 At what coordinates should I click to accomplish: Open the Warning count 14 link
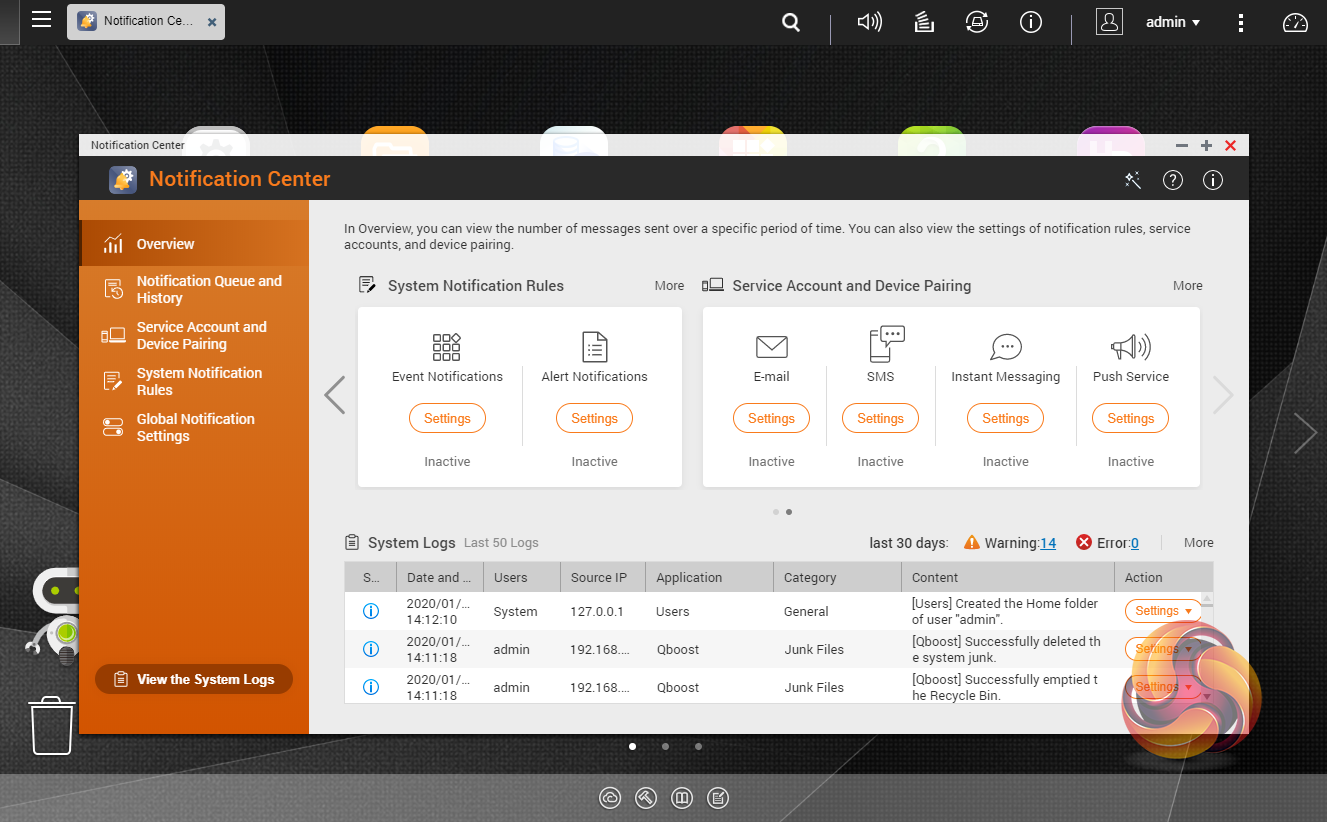click(x=1048, y=543)
